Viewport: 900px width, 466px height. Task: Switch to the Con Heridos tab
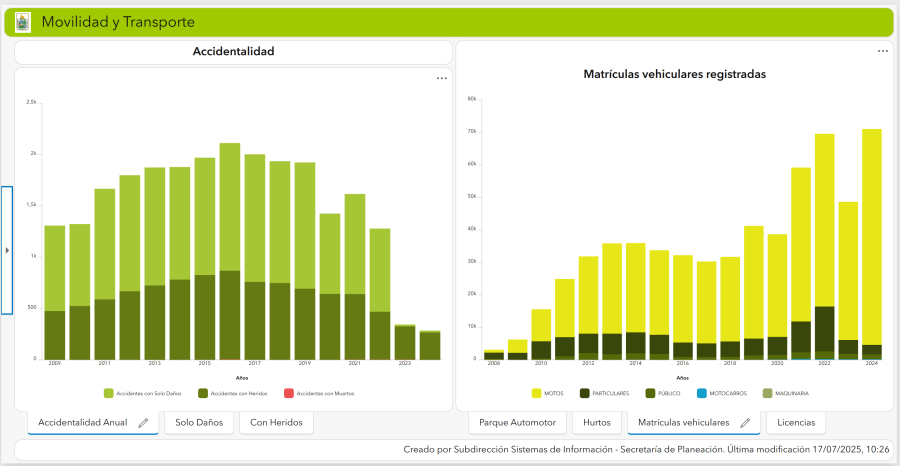[x=276, y=423]
